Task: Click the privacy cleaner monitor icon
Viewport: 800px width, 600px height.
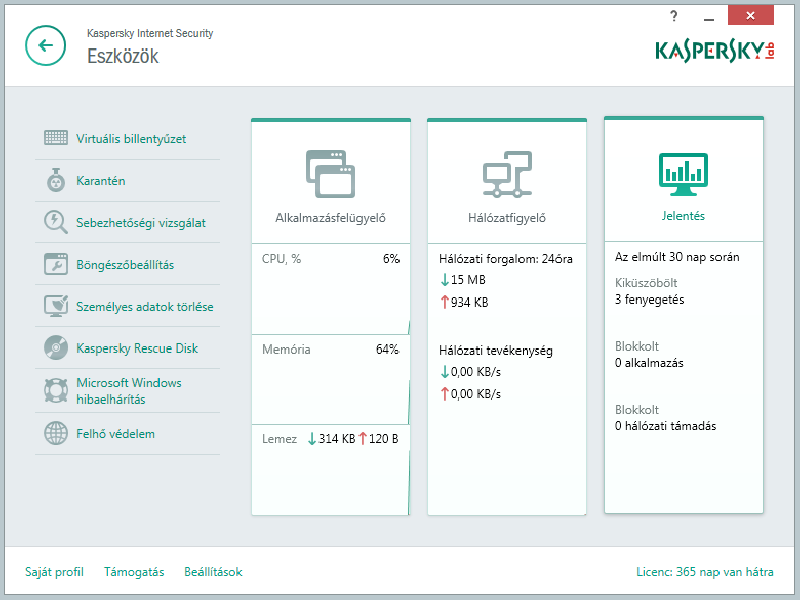Action: tap(56, 306)
